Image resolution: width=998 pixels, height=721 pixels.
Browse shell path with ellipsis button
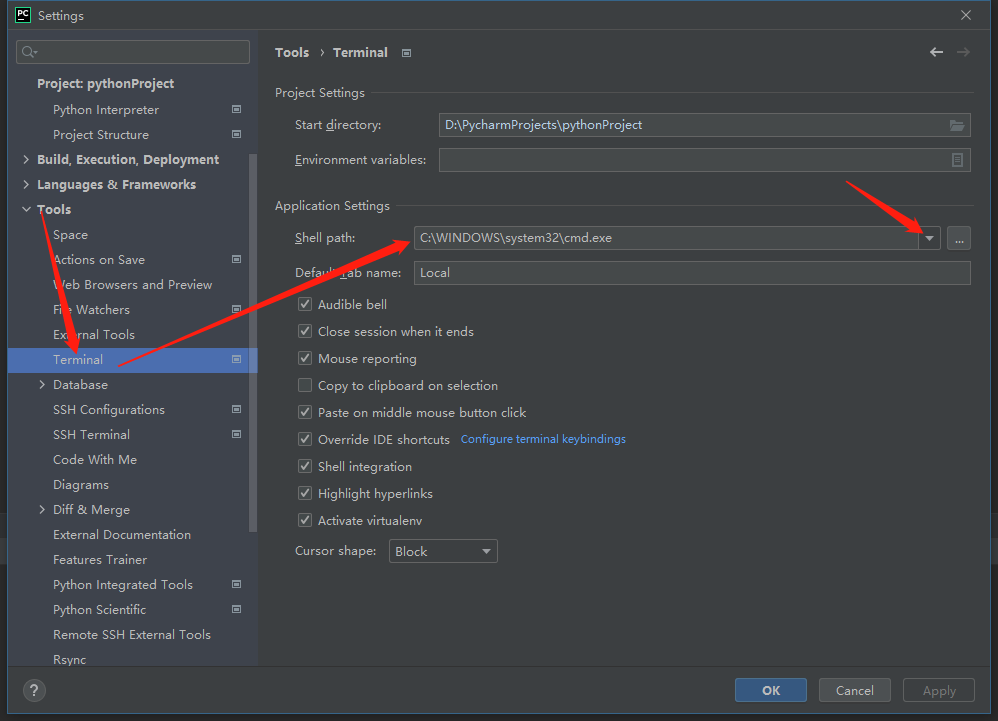[x=959, y=238]
